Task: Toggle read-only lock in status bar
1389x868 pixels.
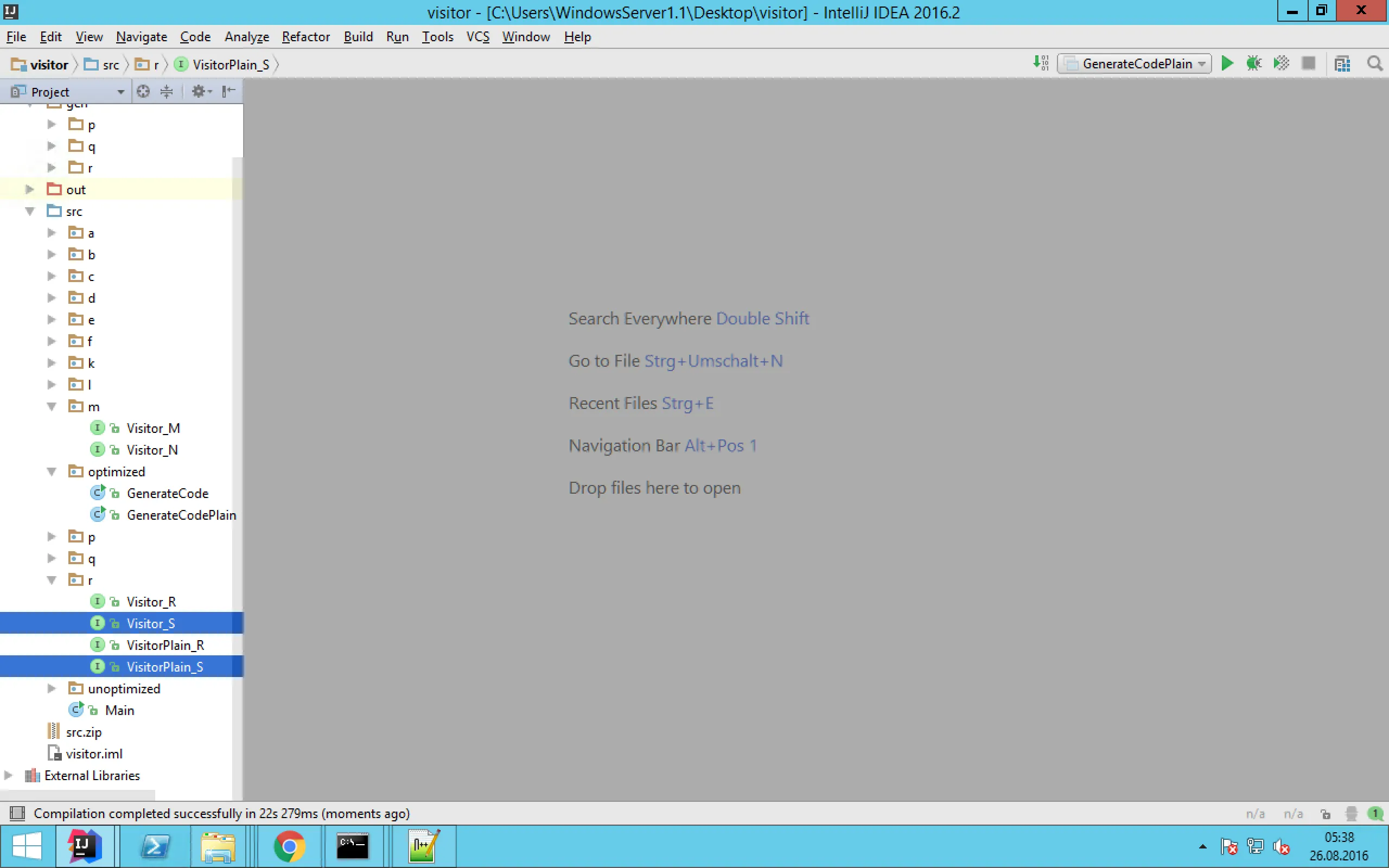Action: tap(1326, 813)
